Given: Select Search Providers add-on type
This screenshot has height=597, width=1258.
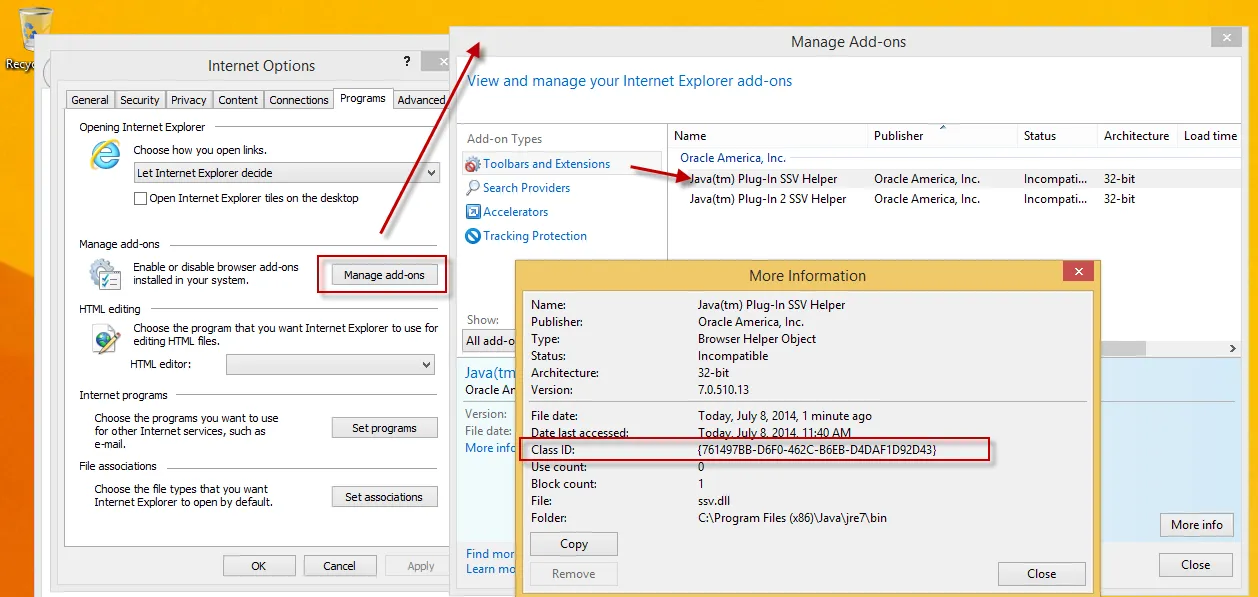Looking at the screenshot, I should 526,188.
